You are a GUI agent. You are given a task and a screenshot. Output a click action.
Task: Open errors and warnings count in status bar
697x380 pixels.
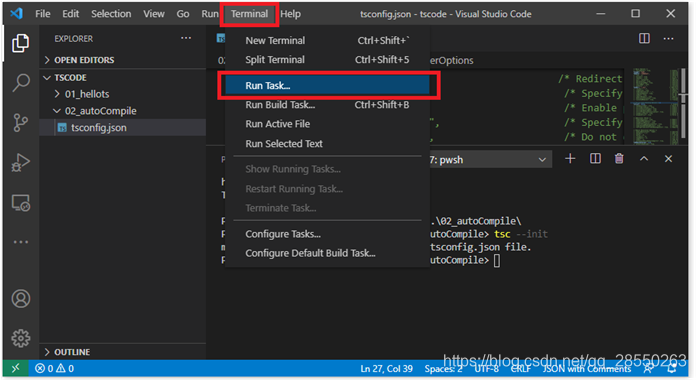[x=54, y=368]
